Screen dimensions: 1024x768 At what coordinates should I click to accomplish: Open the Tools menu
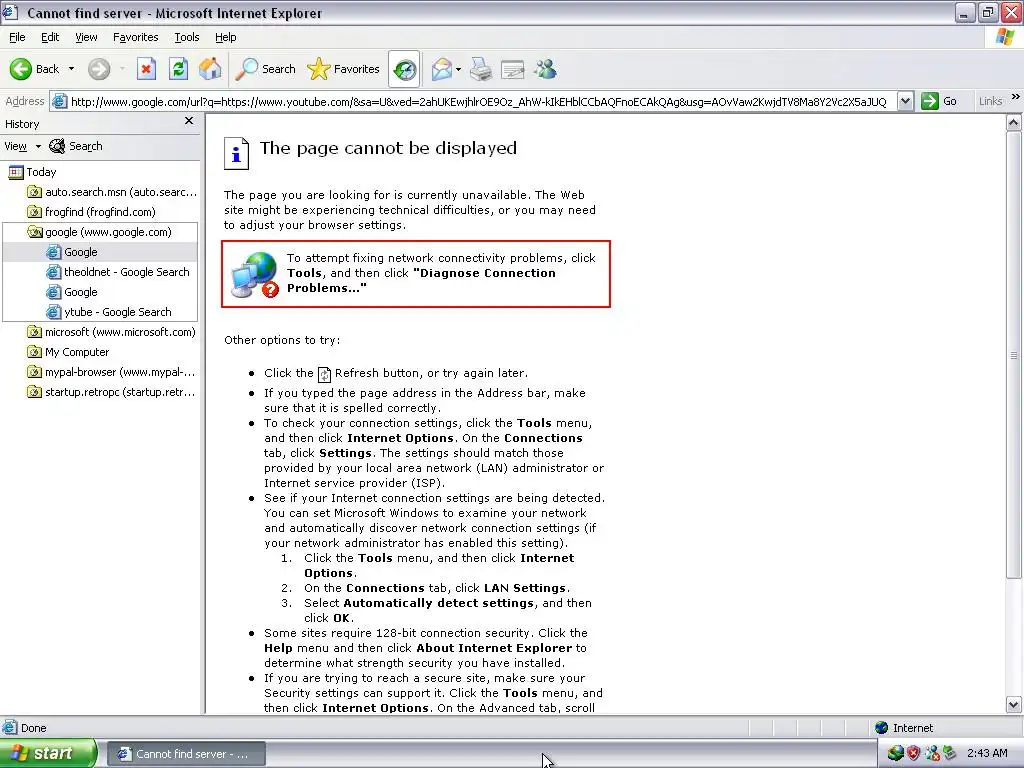click(x=187, y=37)
